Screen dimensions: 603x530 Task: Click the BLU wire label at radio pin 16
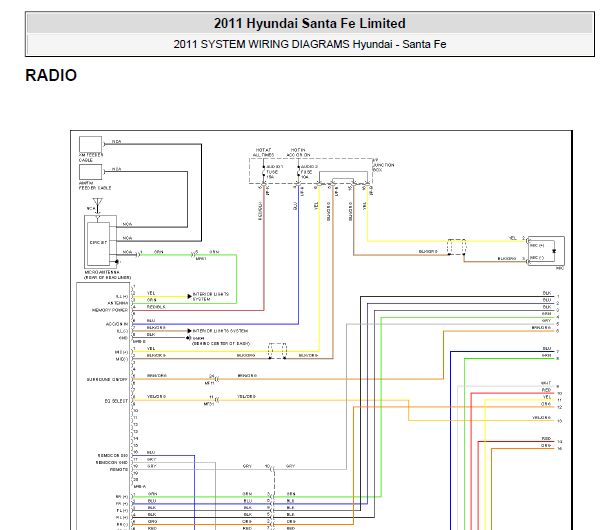click(x=151, y=453)
